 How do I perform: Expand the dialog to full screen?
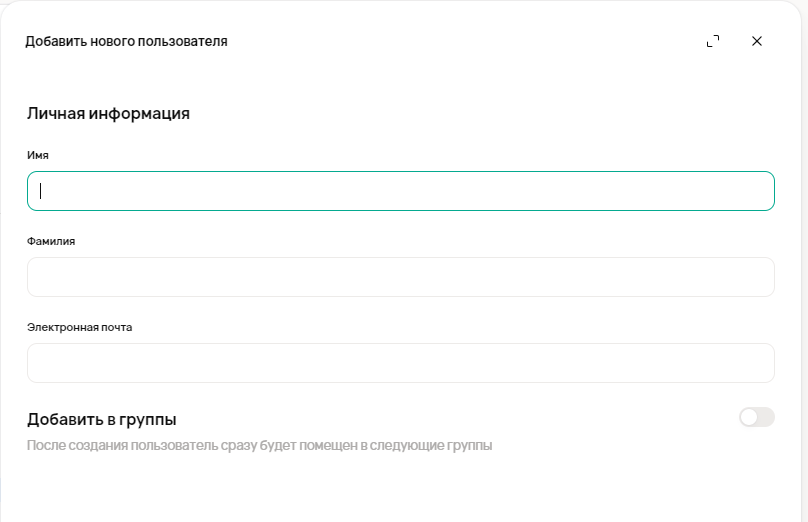[713, 41]
